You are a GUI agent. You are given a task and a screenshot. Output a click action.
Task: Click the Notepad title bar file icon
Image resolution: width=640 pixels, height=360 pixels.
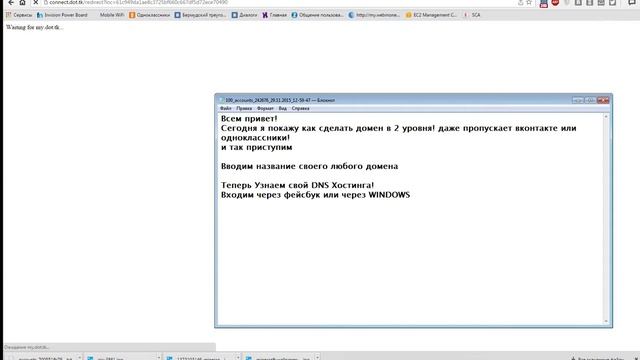tap(222, 100)
